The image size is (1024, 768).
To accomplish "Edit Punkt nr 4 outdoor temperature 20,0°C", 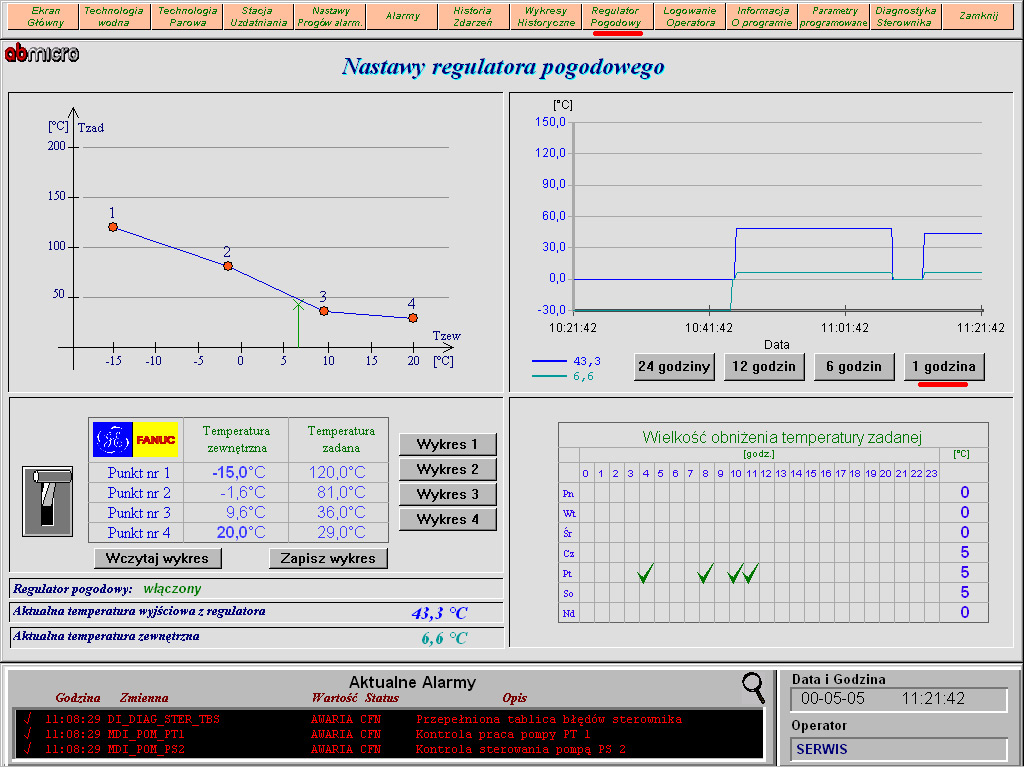I will (241, 533).
